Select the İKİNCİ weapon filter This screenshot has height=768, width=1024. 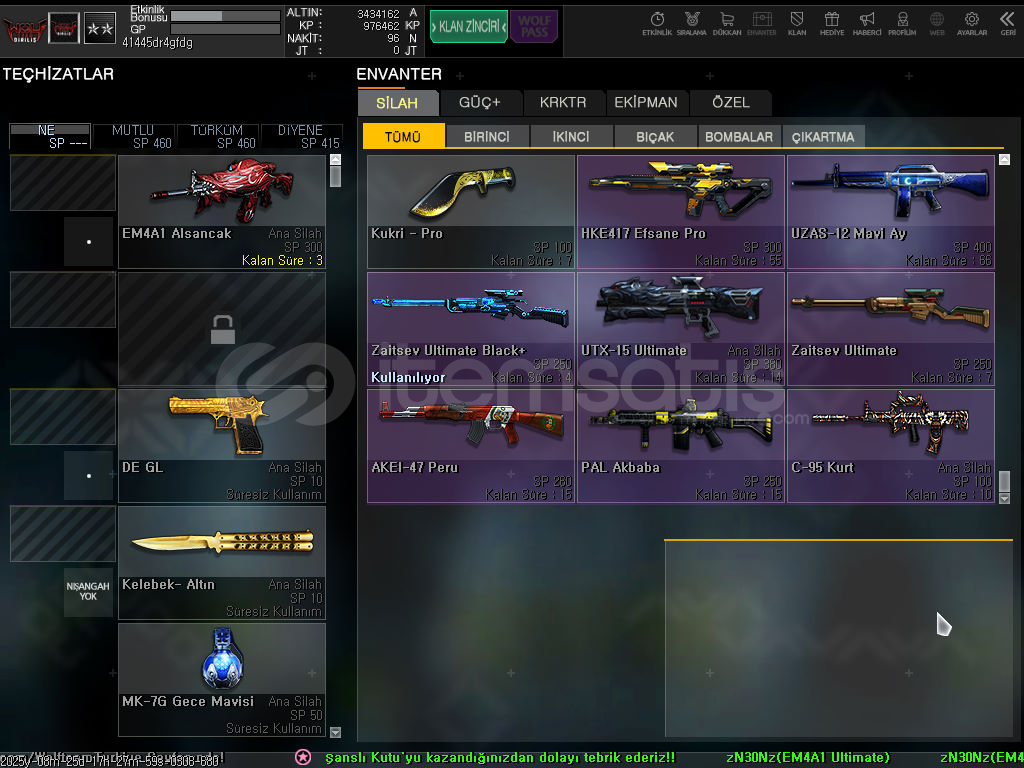[x=571, y=136]
